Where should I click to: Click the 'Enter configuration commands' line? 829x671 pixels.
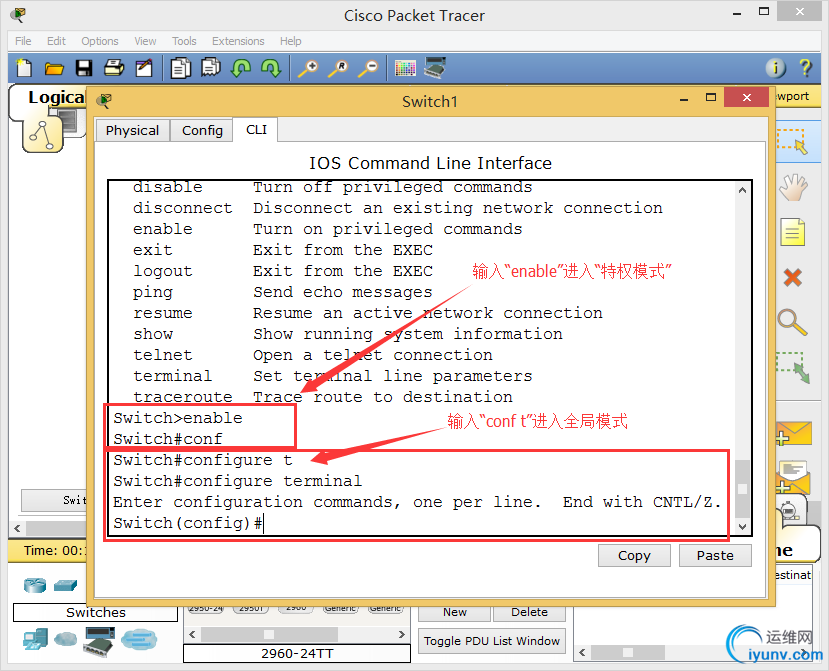coord(417,502)
